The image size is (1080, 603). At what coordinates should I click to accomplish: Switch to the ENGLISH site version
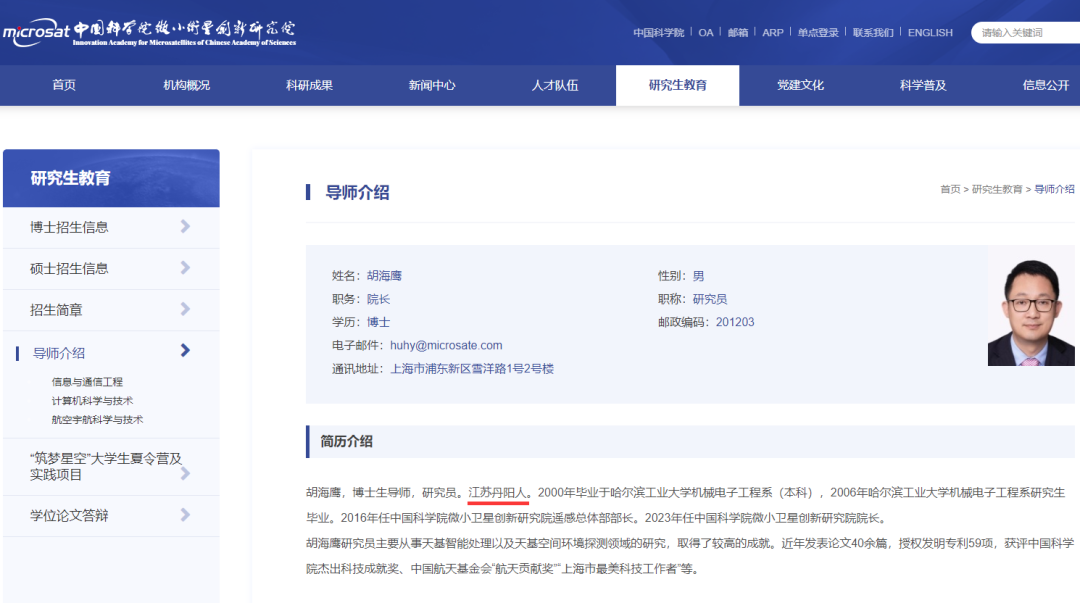pyautogui.click(x=930, y=32)
